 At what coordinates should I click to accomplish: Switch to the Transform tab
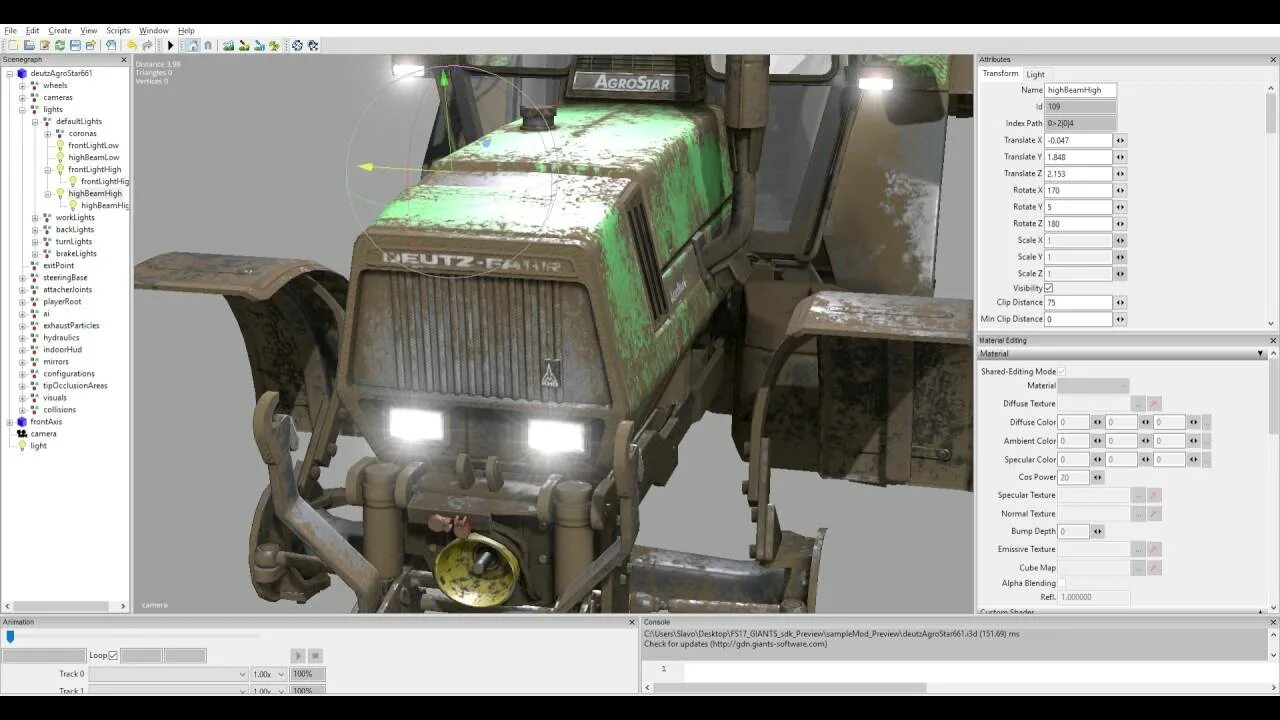click(1000, 74)
